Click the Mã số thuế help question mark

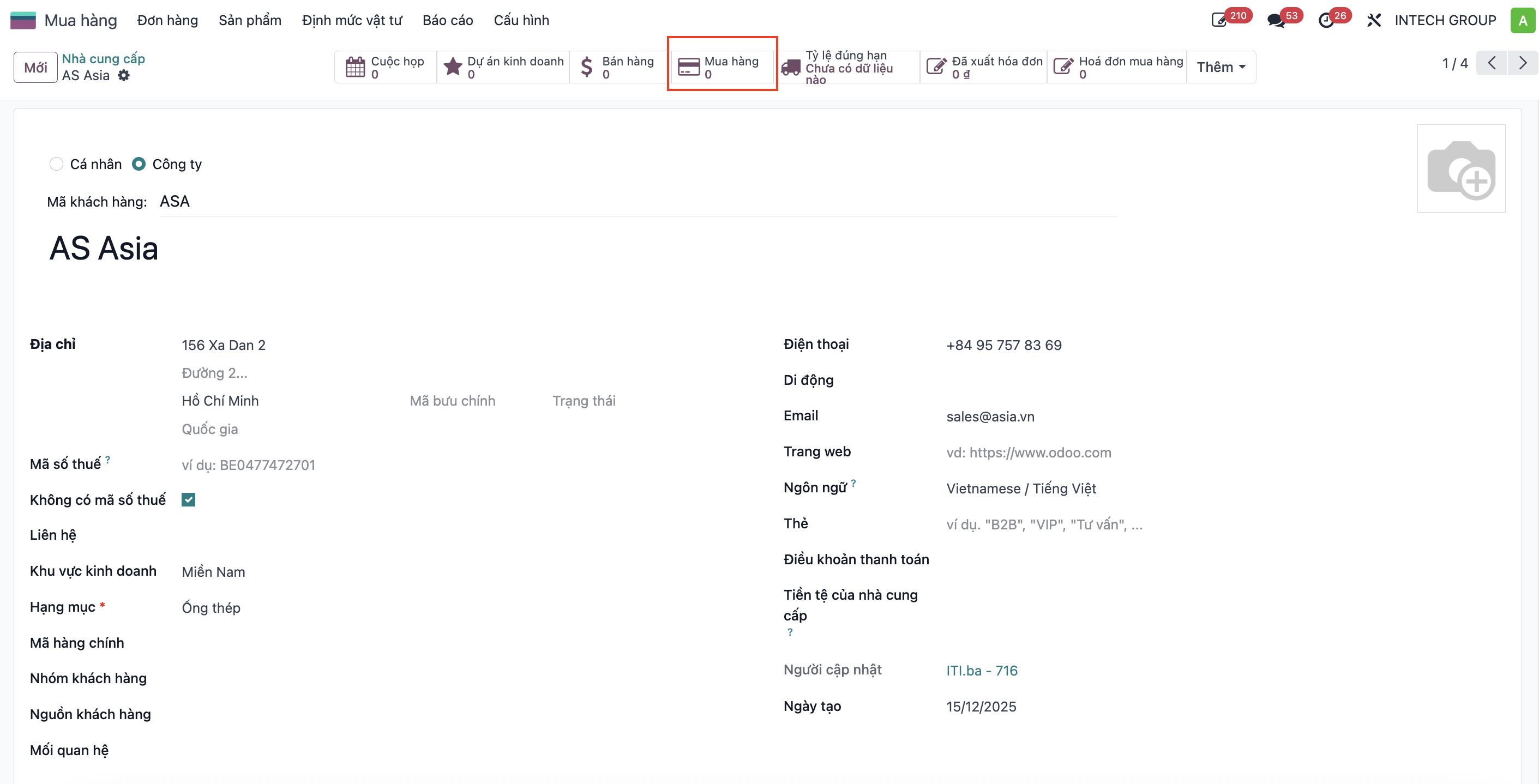pyautogui.click(x=107, y=459)
